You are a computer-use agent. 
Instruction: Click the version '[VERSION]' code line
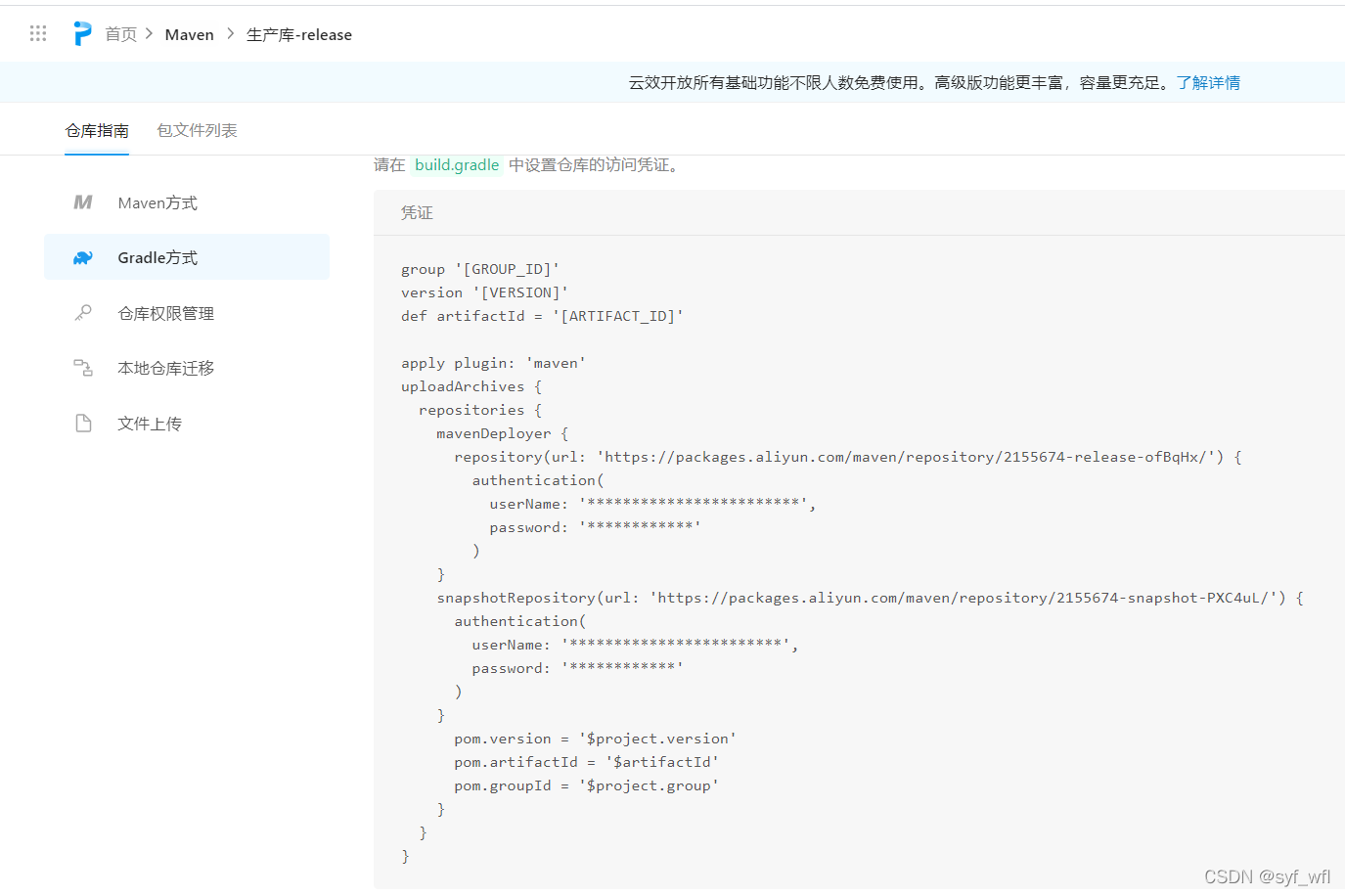point(484,292)
